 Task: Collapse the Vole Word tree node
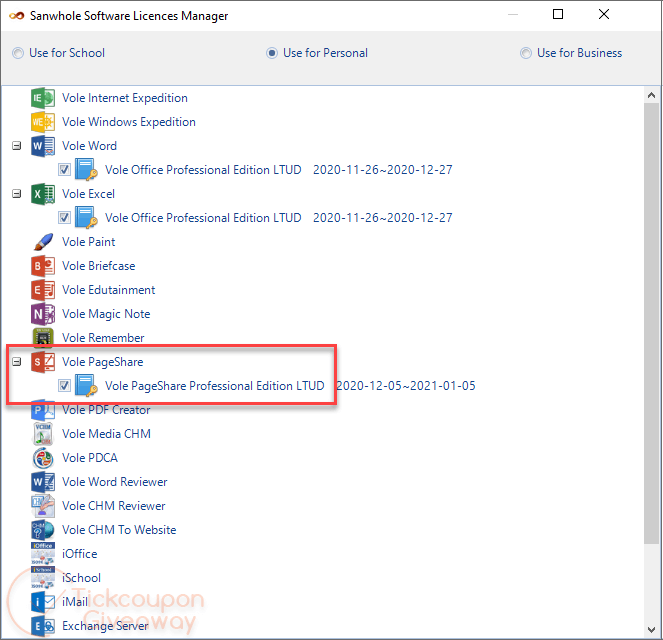coord(16,146)
